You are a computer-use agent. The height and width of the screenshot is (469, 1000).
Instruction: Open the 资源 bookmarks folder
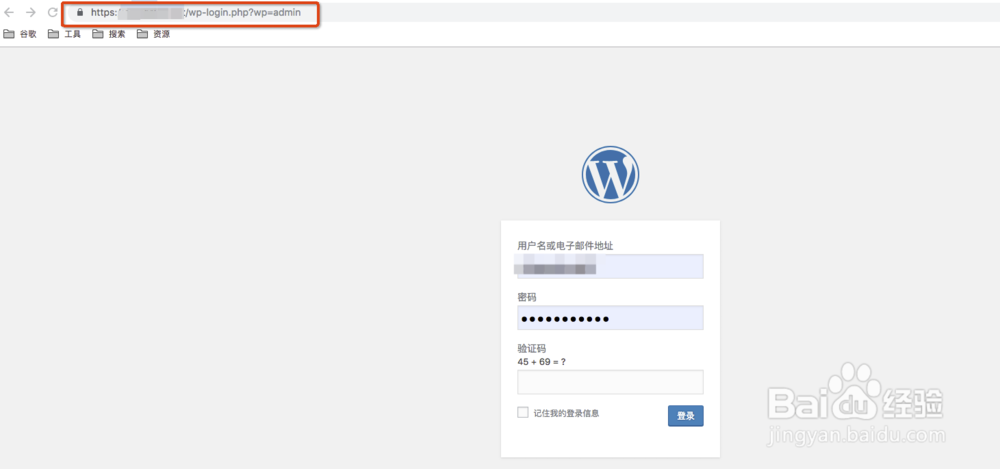point(153,34)
